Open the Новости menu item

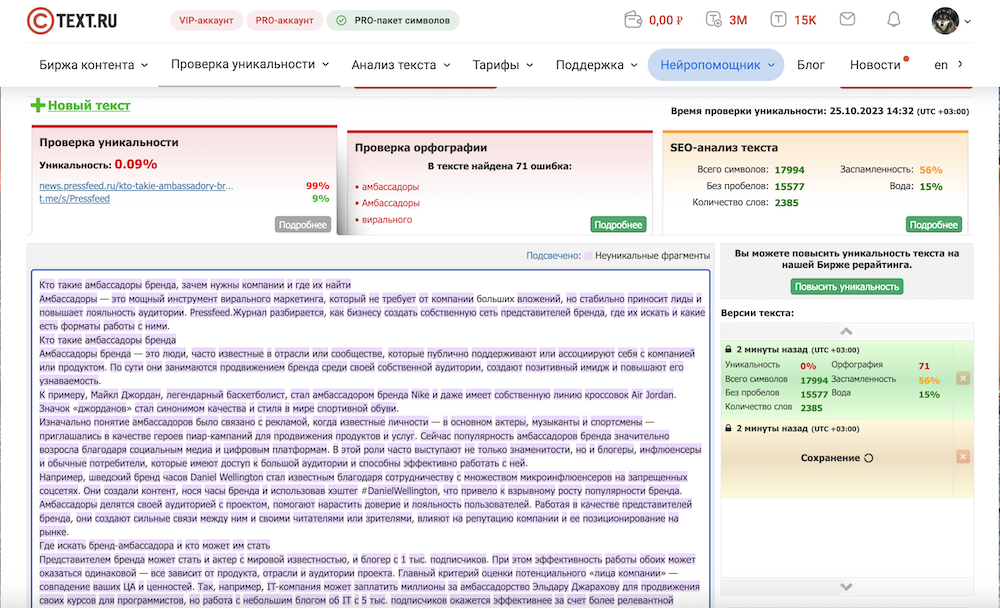point(875,65)
